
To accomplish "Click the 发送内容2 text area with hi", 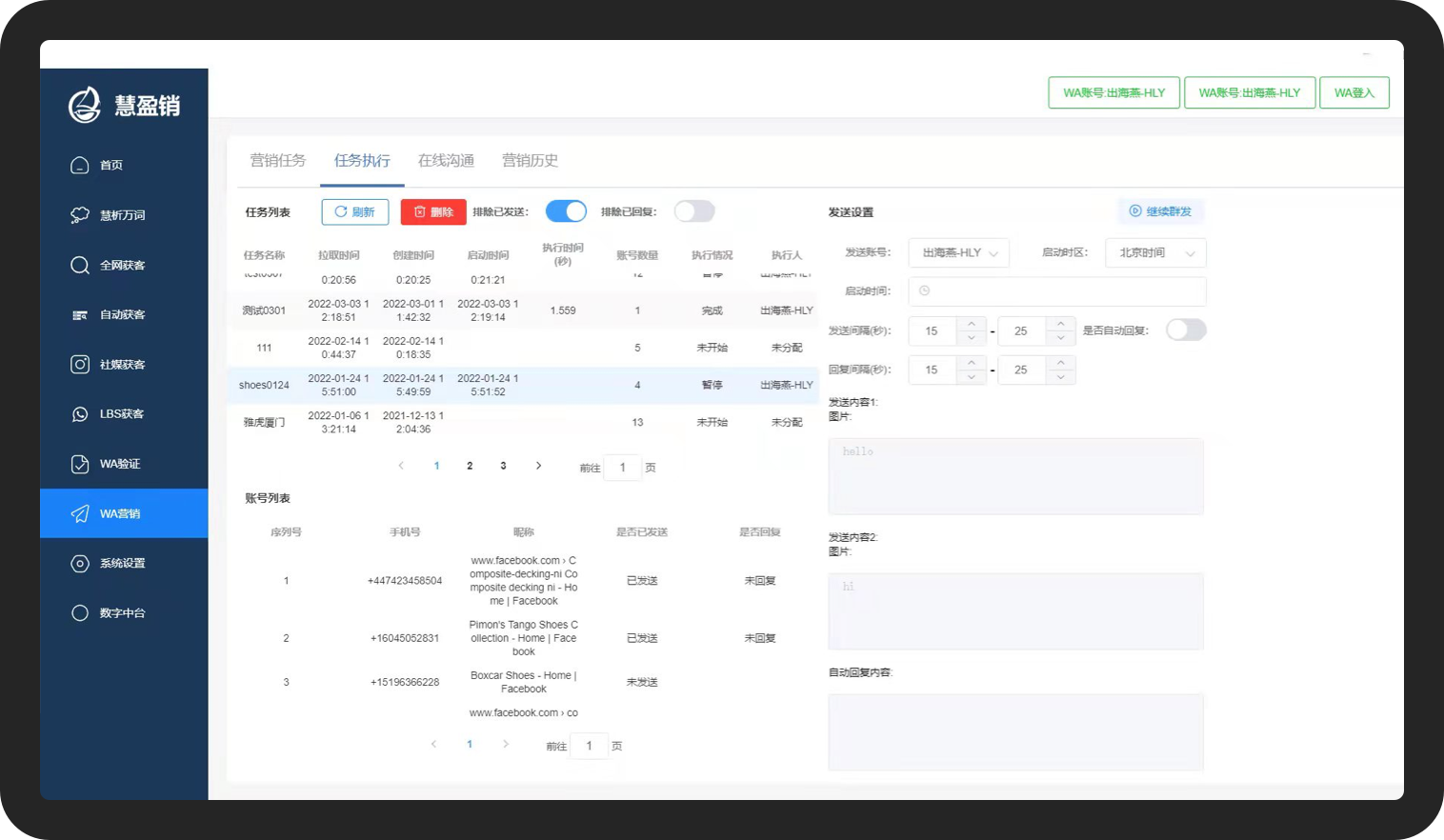I will pyautogui.click(x=1015, y=611).
